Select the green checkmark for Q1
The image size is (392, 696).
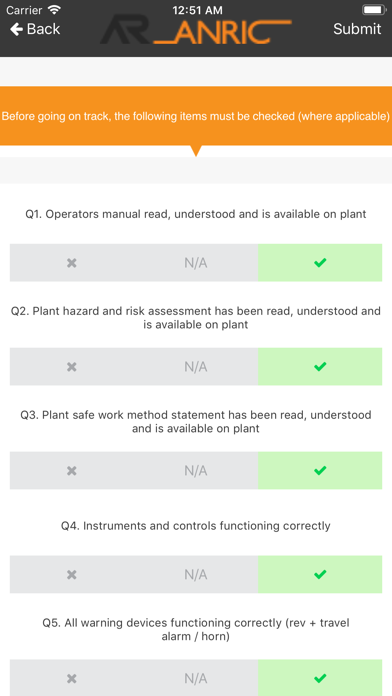click(320, 263)
